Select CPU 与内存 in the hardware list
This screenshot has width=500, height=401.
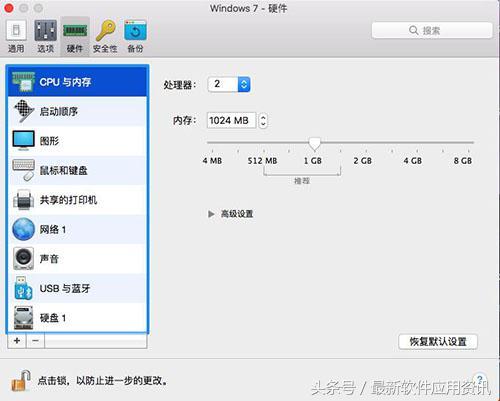(77, 82)
